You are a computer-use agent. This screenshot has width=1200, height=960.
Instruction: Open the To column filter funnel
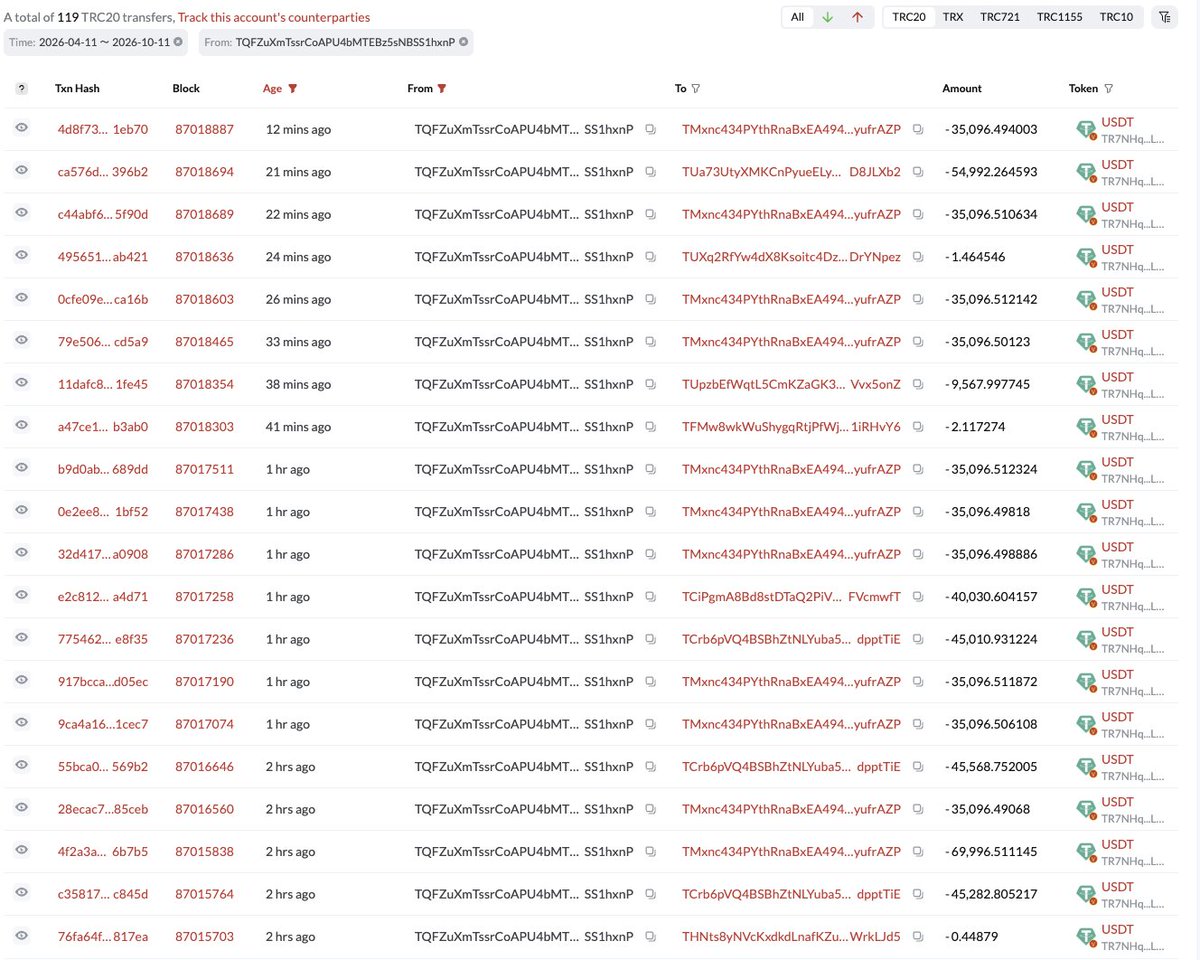[695, 88]
